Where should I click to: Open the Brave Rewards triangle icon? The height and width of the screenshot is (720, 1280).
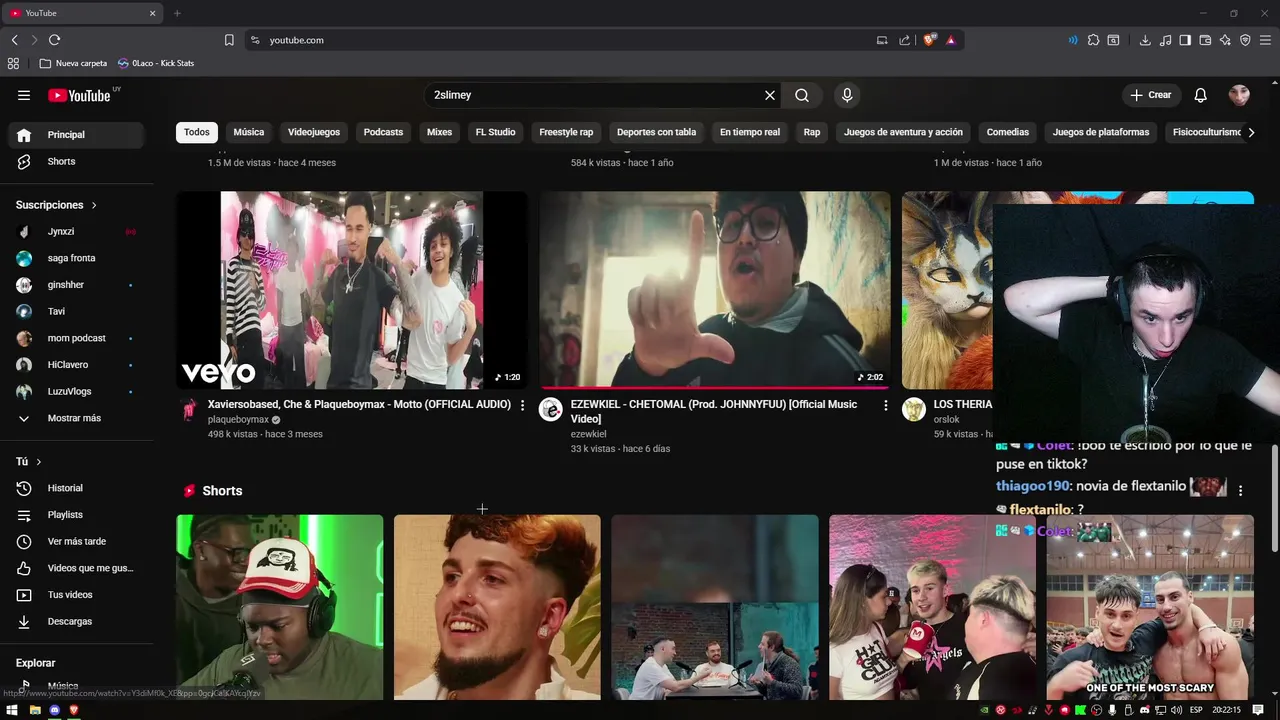tap(950, 40)
